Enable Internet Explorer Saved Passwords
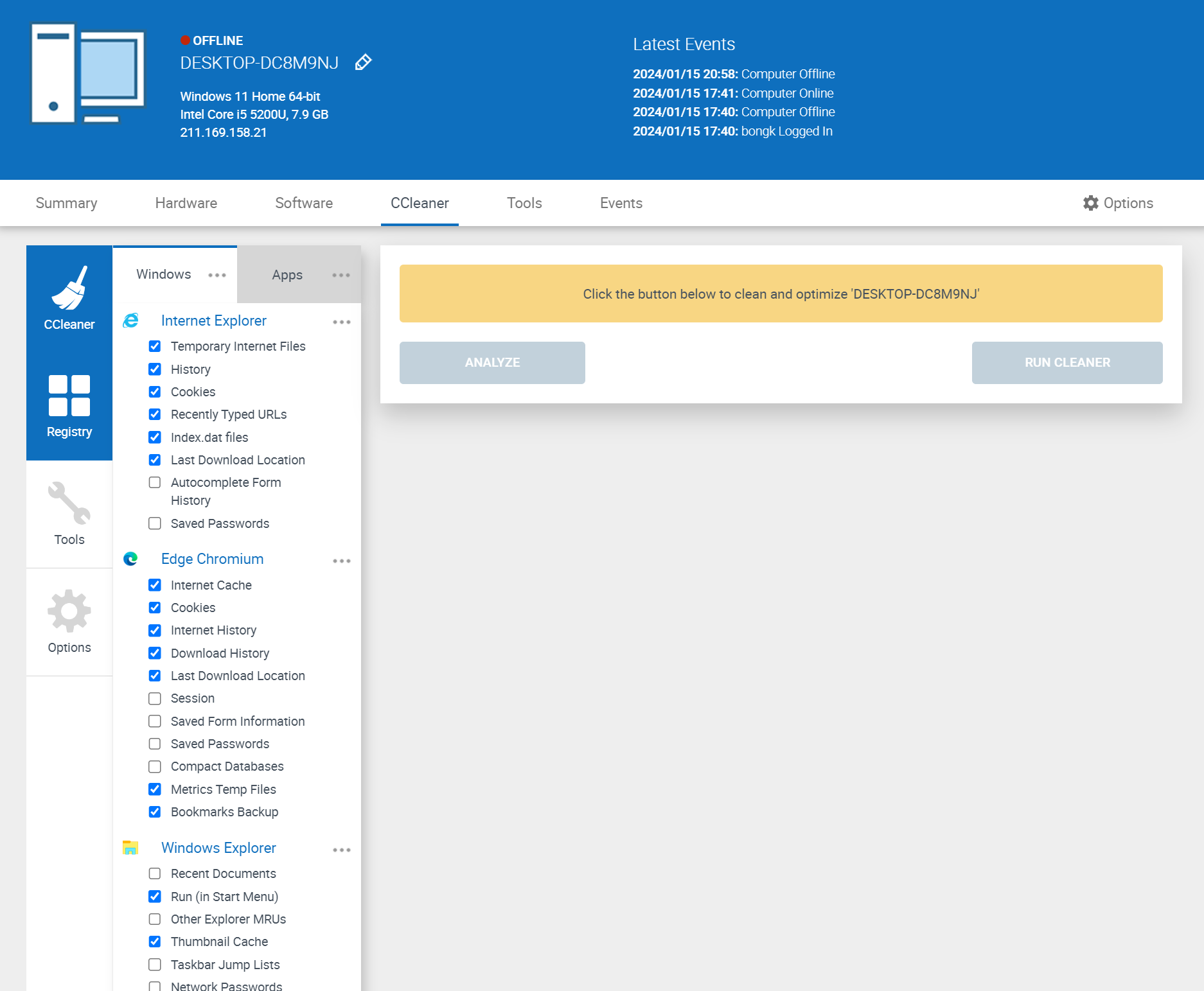This screenshot has width=1204, height=991. tap(155, 523)
